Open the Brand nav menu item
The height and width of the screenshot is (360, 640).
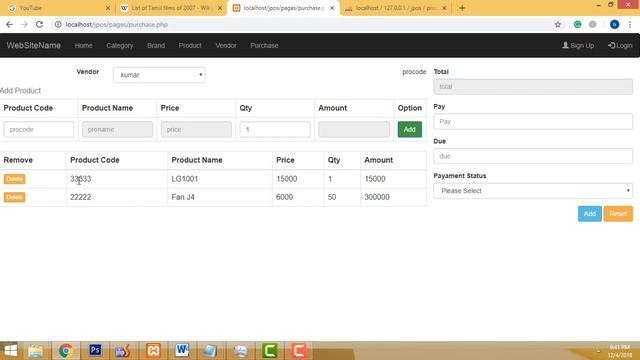[x=156, y=45]
